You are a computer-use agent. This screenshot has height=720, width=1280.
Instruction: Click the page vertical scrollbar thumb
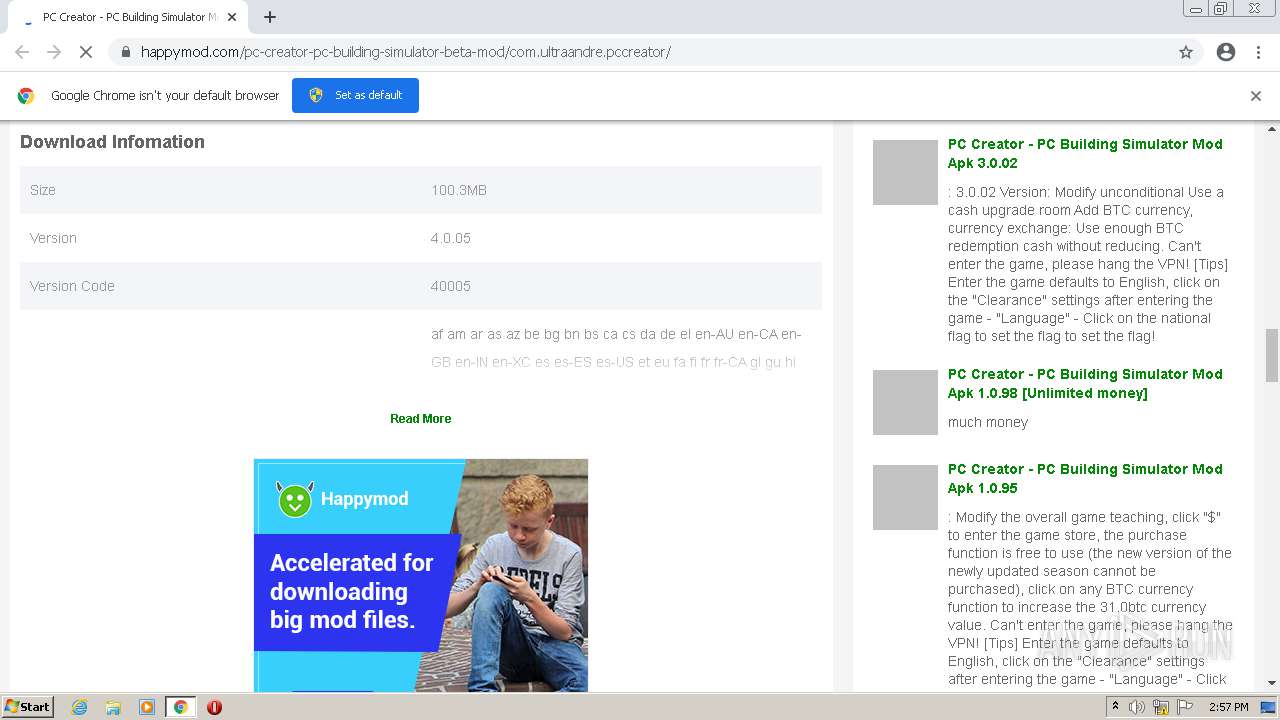[x=1272, y=355]
